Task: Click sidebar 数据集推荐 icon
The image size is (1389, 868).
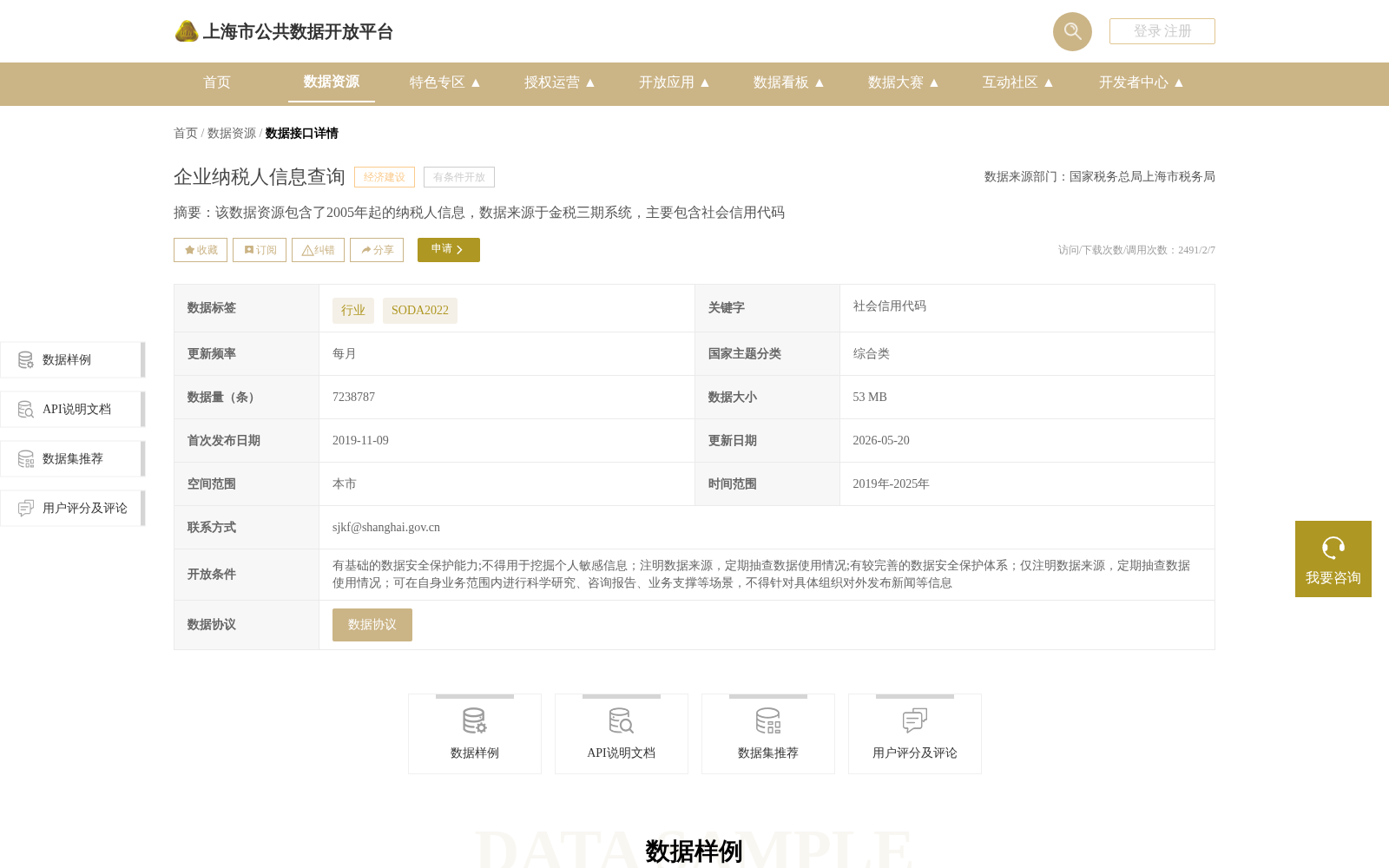Action: coord(26,458)
